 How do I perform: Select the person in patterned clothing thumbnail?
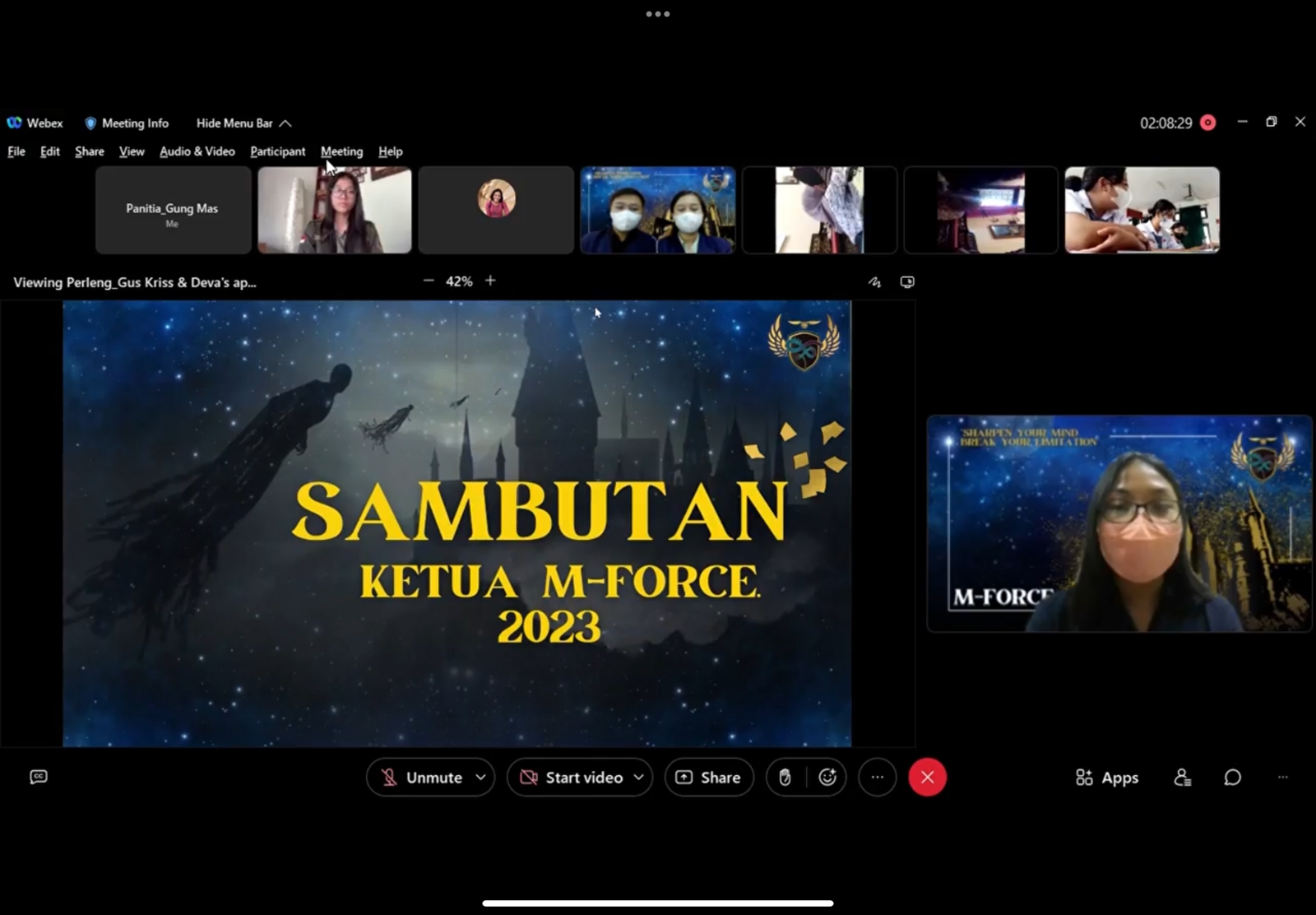[x=819, y=210]
